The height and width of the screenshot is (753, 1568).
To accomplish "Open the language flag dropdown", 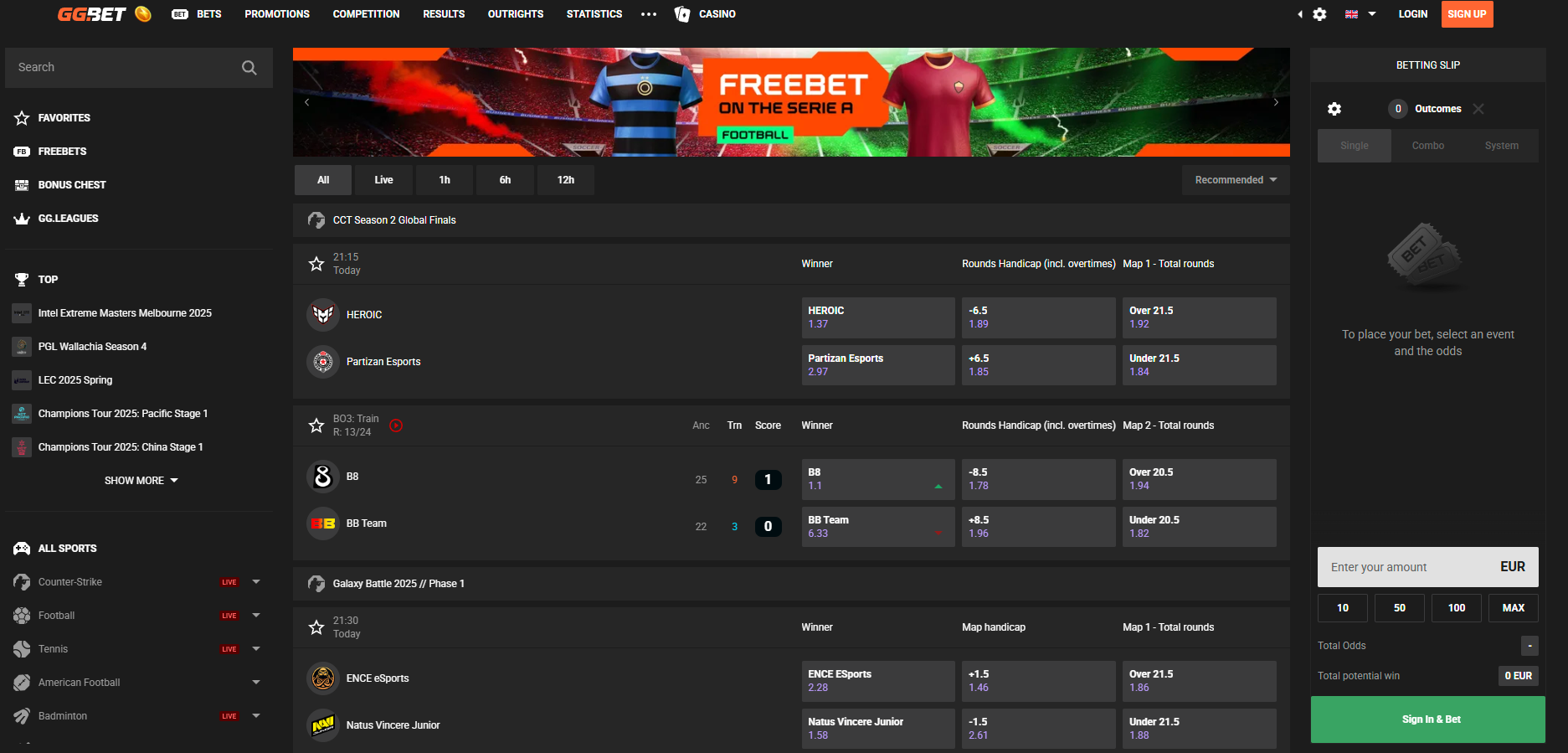I will click(x=1360, y=14).
